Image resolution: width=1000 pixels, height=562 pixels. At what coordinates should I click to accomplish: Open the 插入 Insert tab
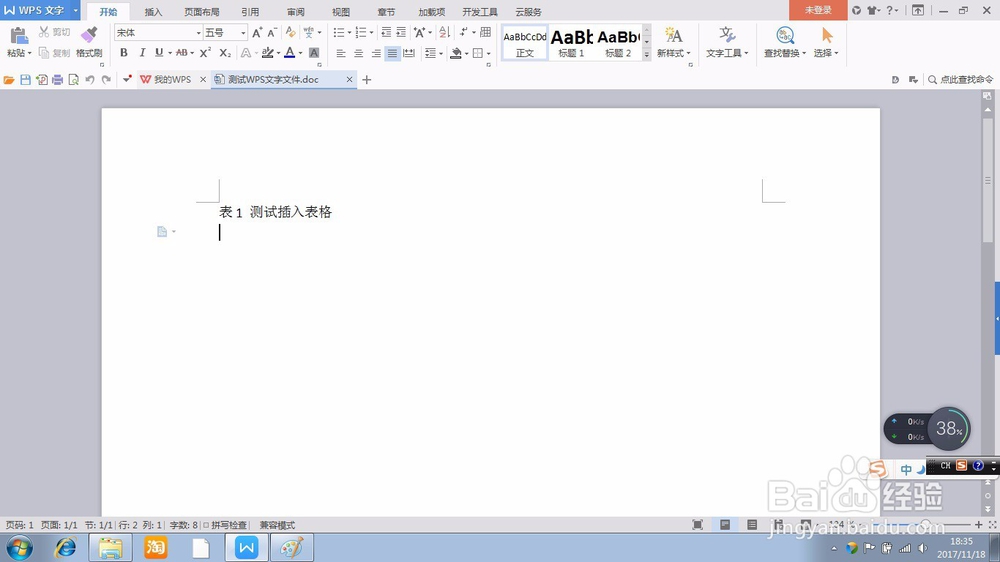153,11
